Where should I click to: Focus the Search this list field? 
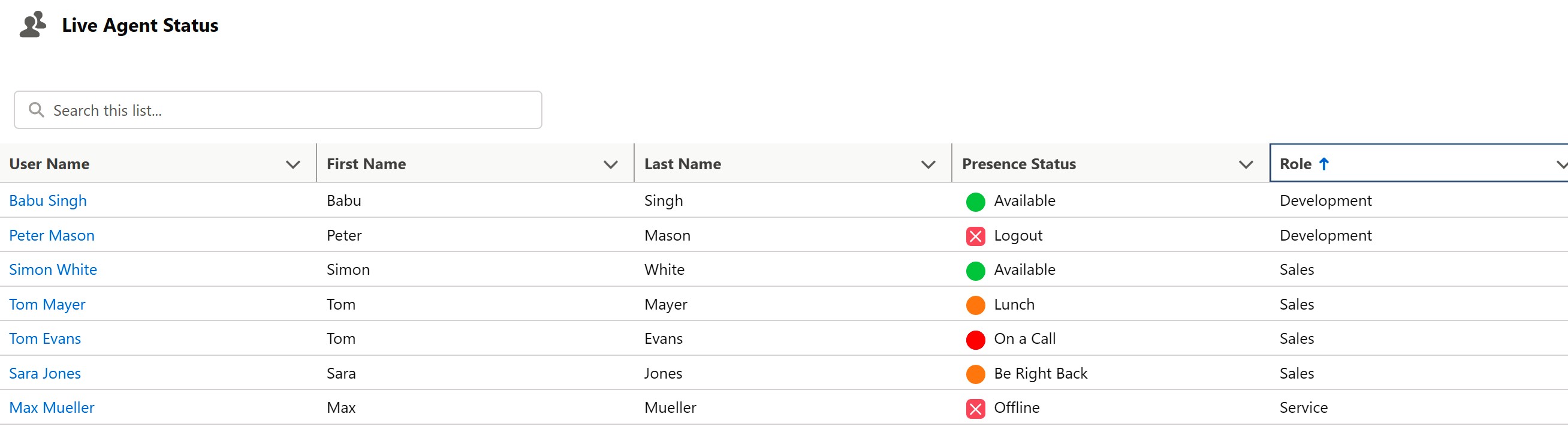click(x=278, y=110)
